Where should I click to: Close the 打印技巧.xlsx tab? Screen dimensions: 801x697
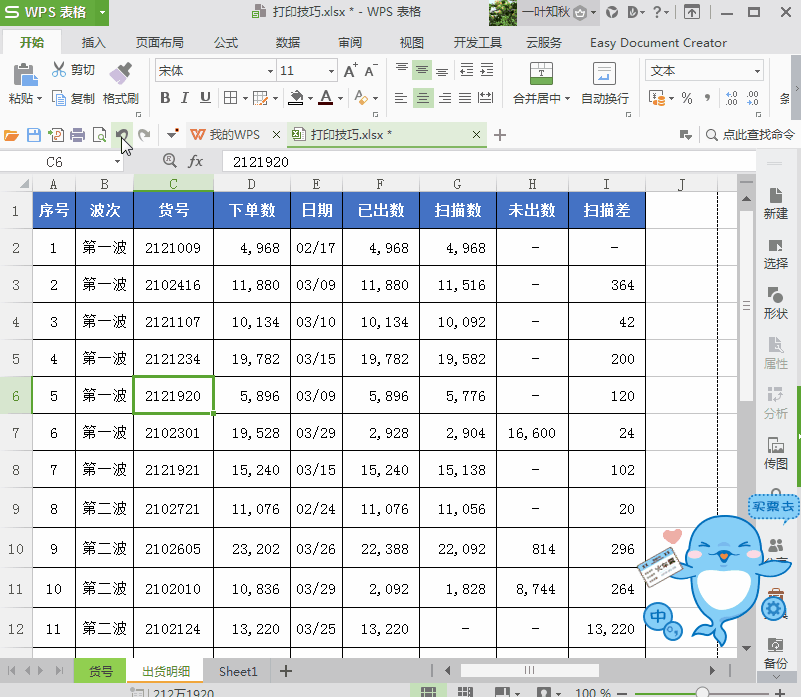tap(476, 135)
